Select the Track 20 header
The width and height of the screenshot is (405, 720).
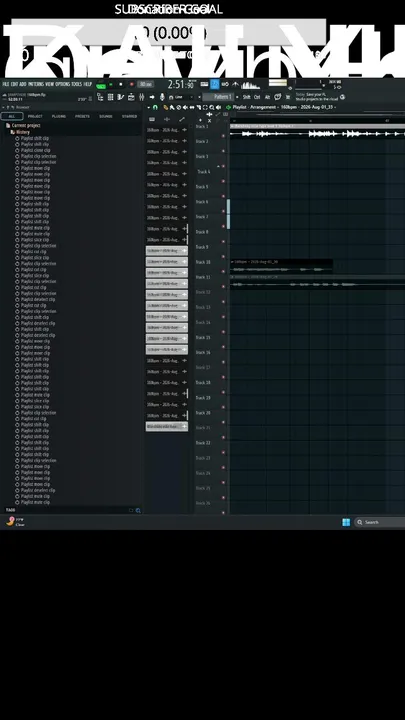tap(203, 413)
